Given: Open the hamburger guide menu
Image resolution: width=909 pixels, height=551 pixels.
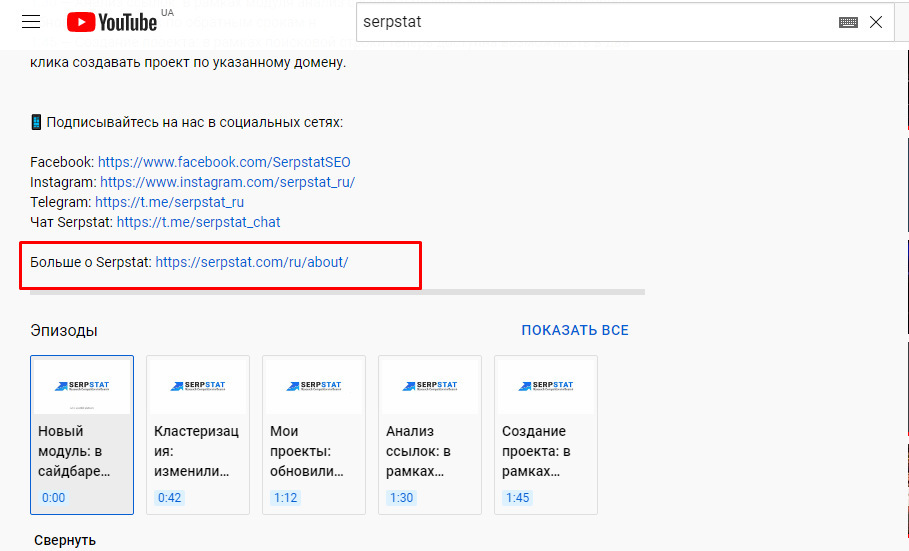Looking at the screenshot, I should [31, 22].
